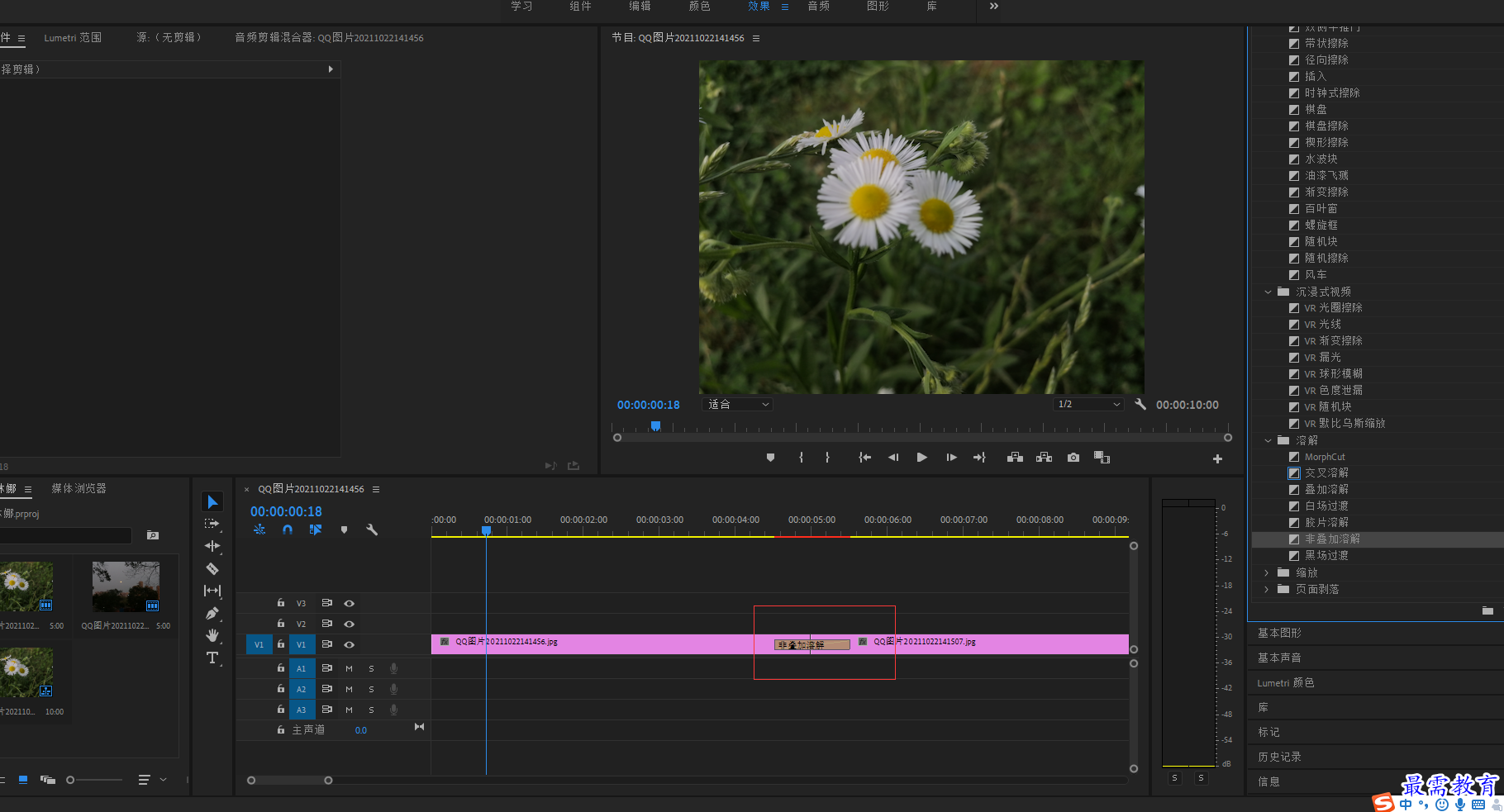Screen dimensions: 1504x812
Task: Select the Type tool
Action: (212, 658)
